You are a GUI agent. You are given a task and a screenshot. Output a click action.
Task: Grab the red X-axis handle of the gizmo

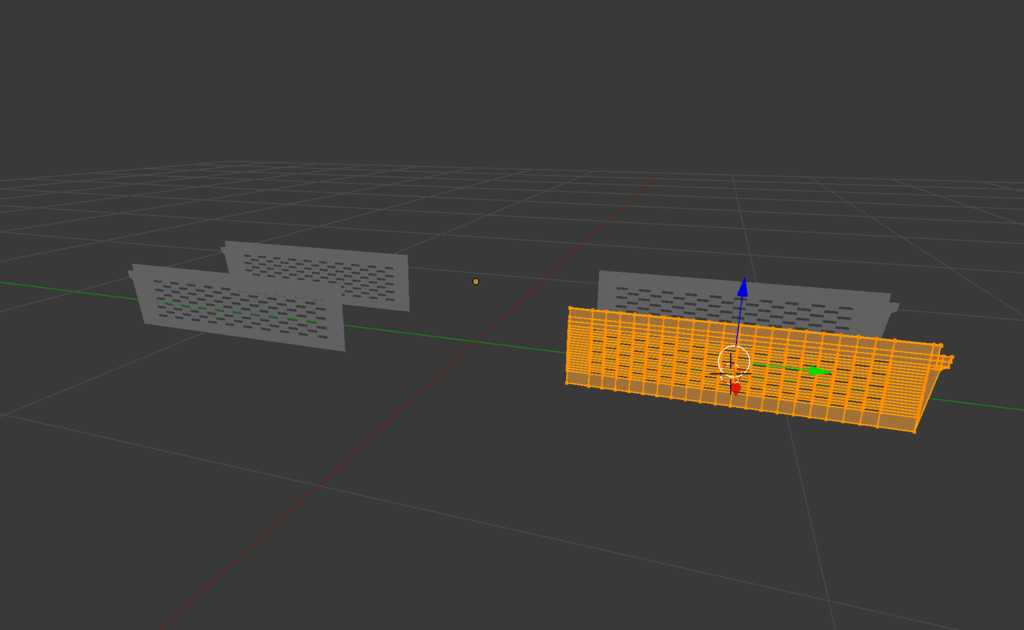pyautogui.click(x=736, y=388)
